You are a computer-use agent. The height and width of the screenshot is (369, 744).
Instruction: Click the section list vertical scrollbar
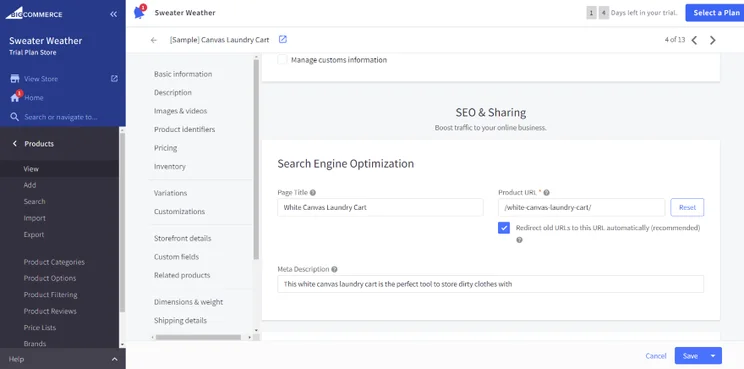tap(256, 159)
